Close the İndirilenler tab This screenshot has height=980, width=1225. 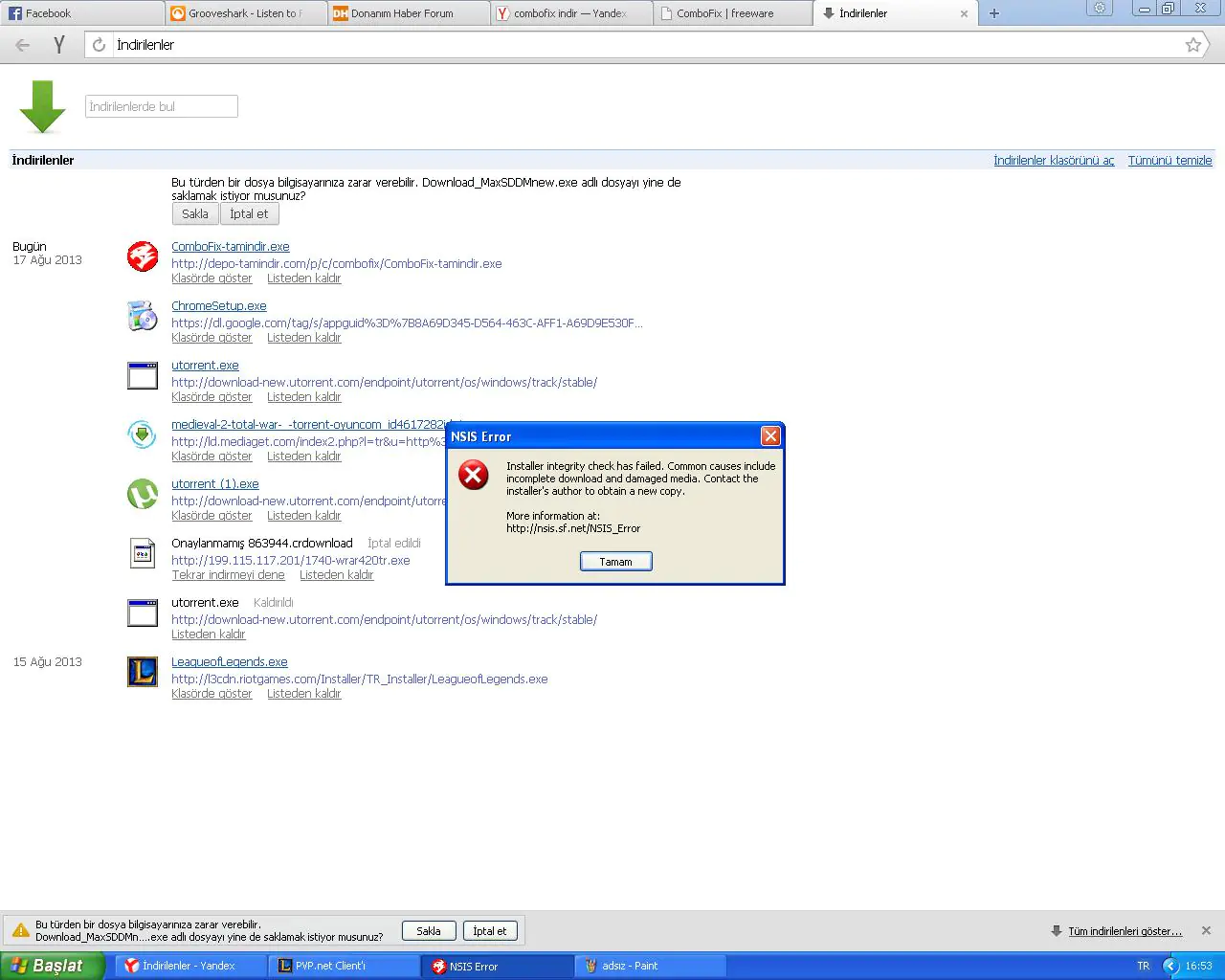964,13
